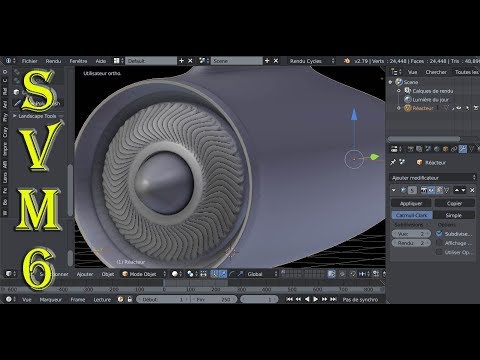Open the Modifiers wrench tab
The width and height of the screenshot is (480, 360).
pyautogui.click(x=463, y=149)
